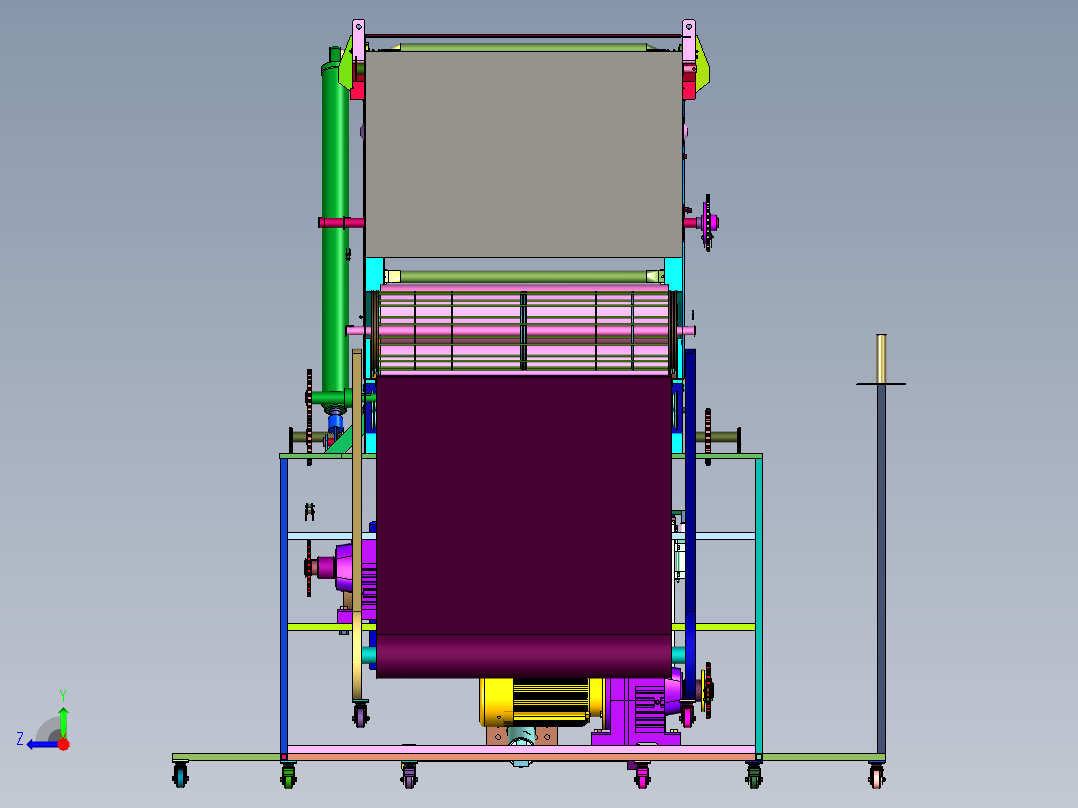Select the standalone dark post with brass tip

coord(881,543)
